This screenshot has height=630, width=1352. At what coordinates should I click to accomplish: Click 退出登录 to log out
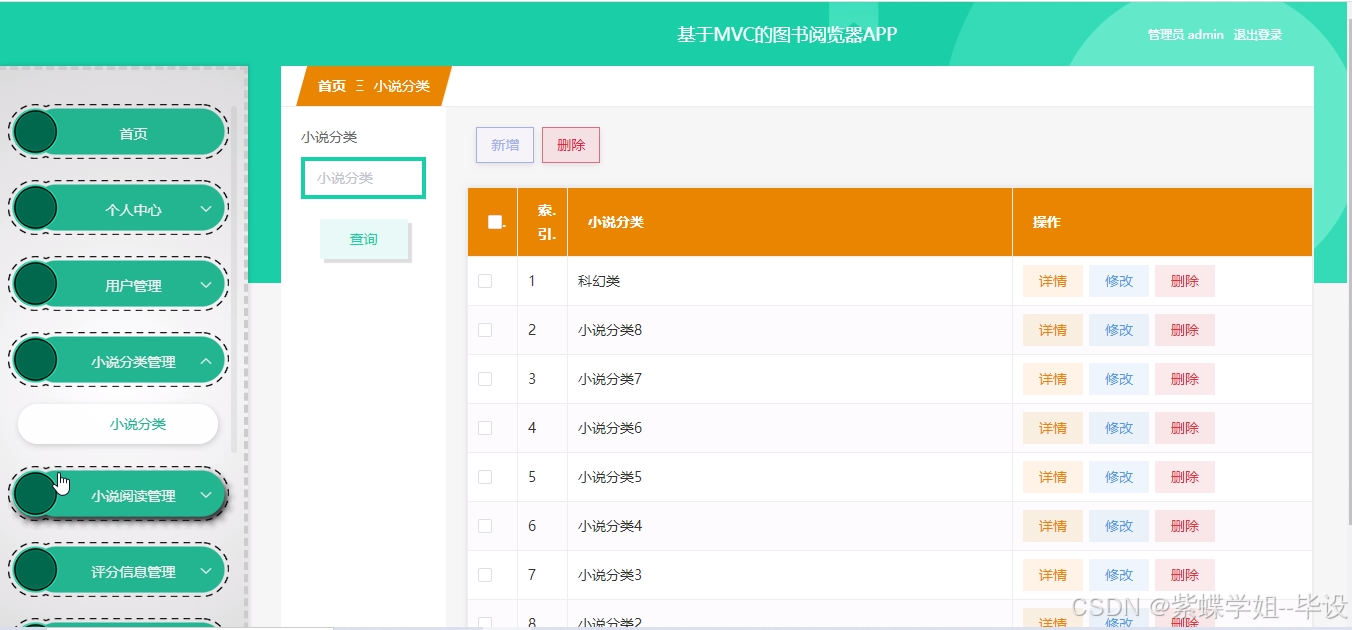tap(1258, 35)
